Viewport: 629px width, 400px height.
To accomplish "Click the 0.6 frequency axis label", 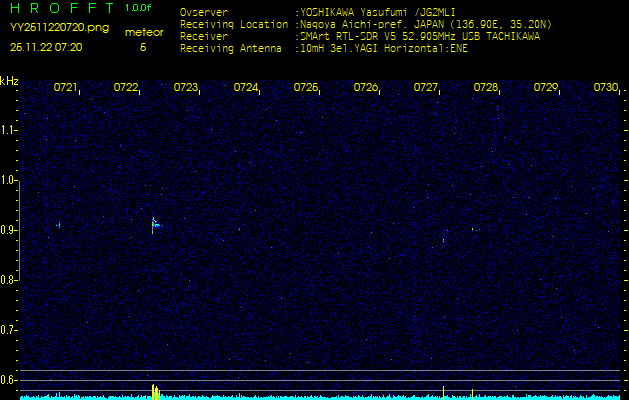I will tap(9, 380).
